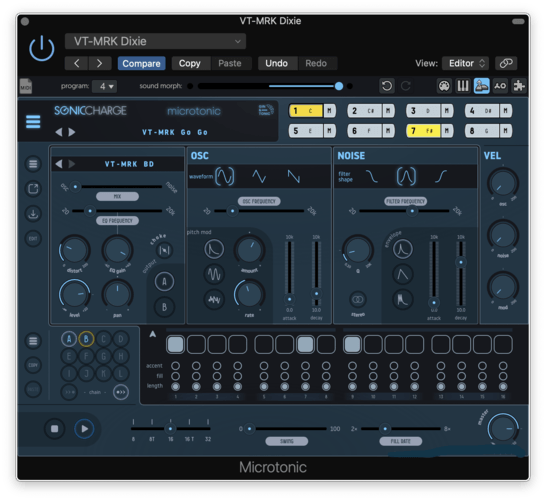
Task: Click the piano keys icon
Action: pyautogui.click(x=463, y=86)
